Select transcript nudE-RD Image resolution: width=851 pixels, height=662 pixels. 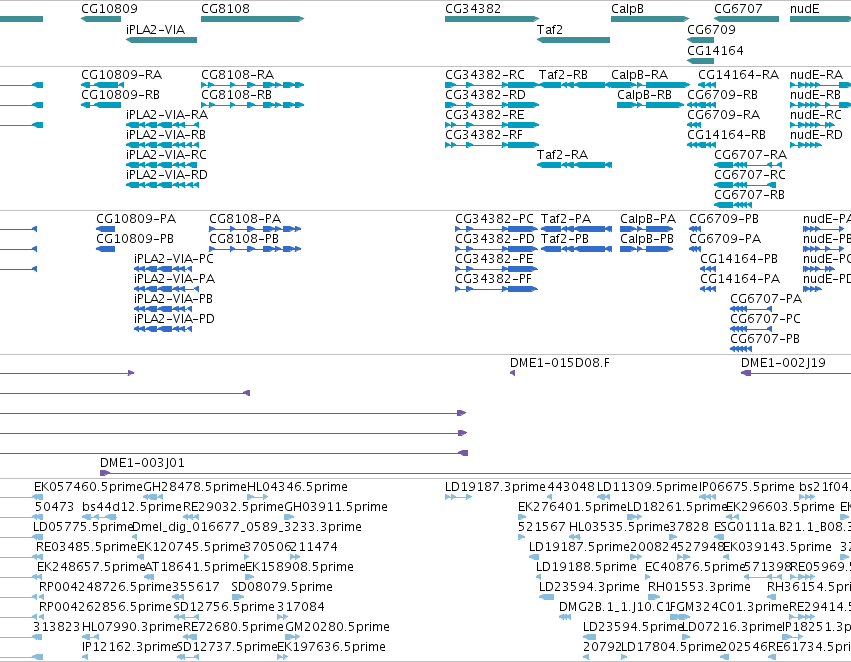(x=816, y=135)
